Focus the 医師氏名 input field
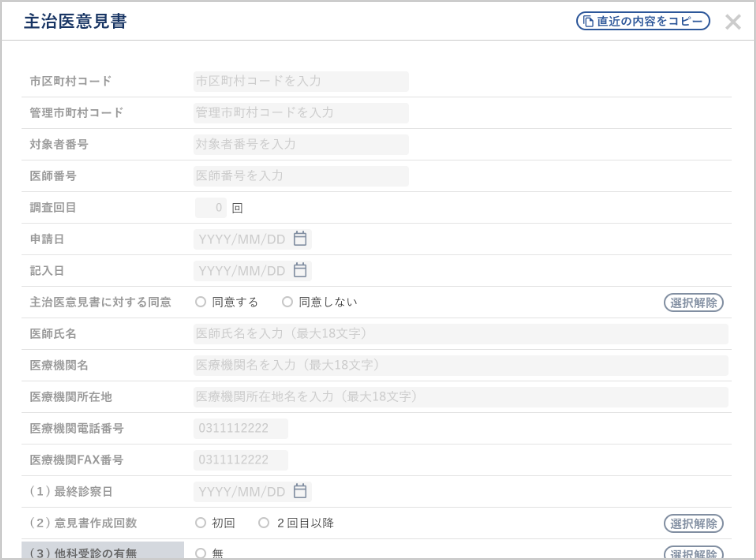 pyautogui.click(x=460, y=334)
